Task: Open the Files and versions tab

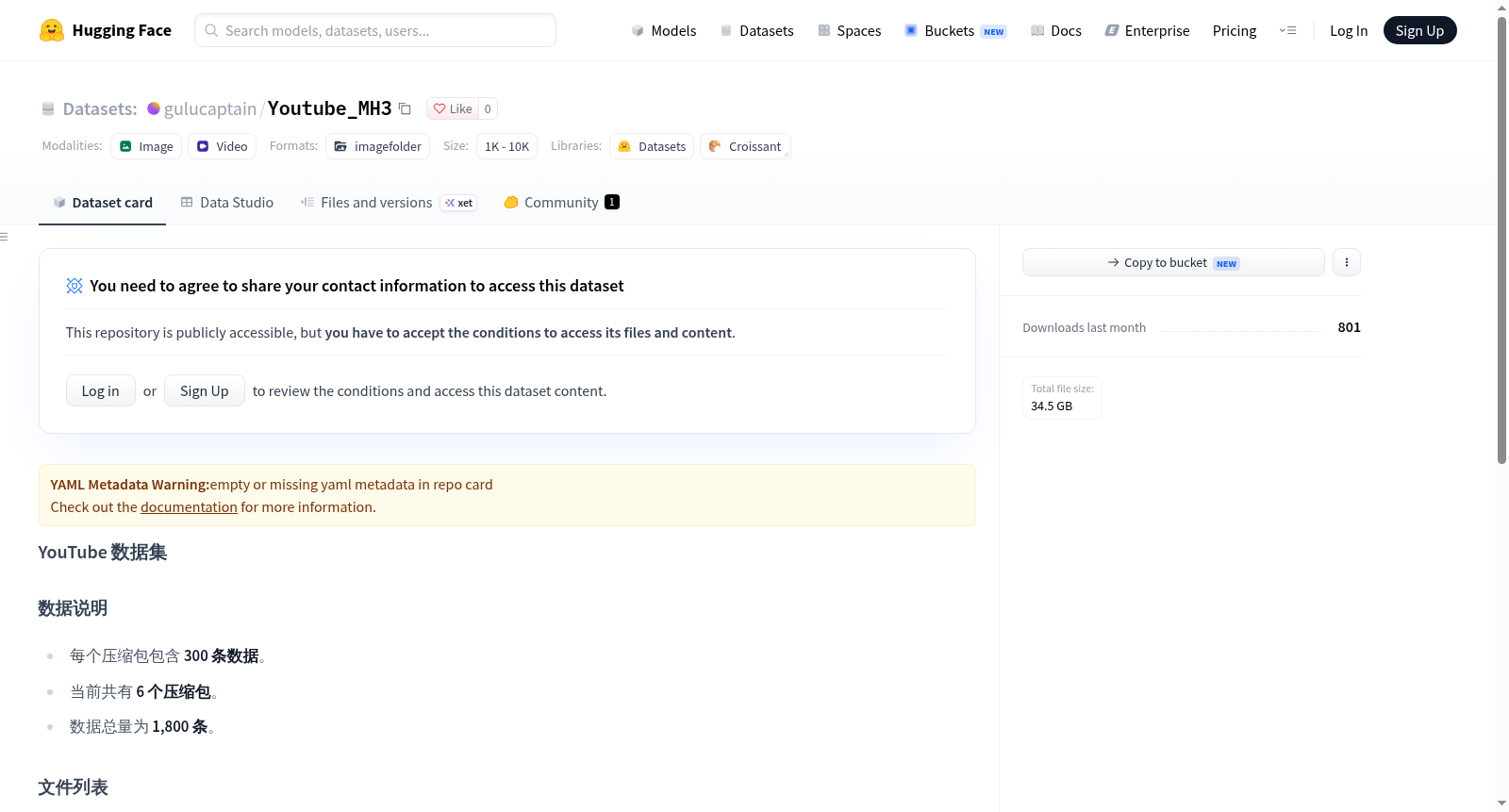Action: [x=389, y=202]
